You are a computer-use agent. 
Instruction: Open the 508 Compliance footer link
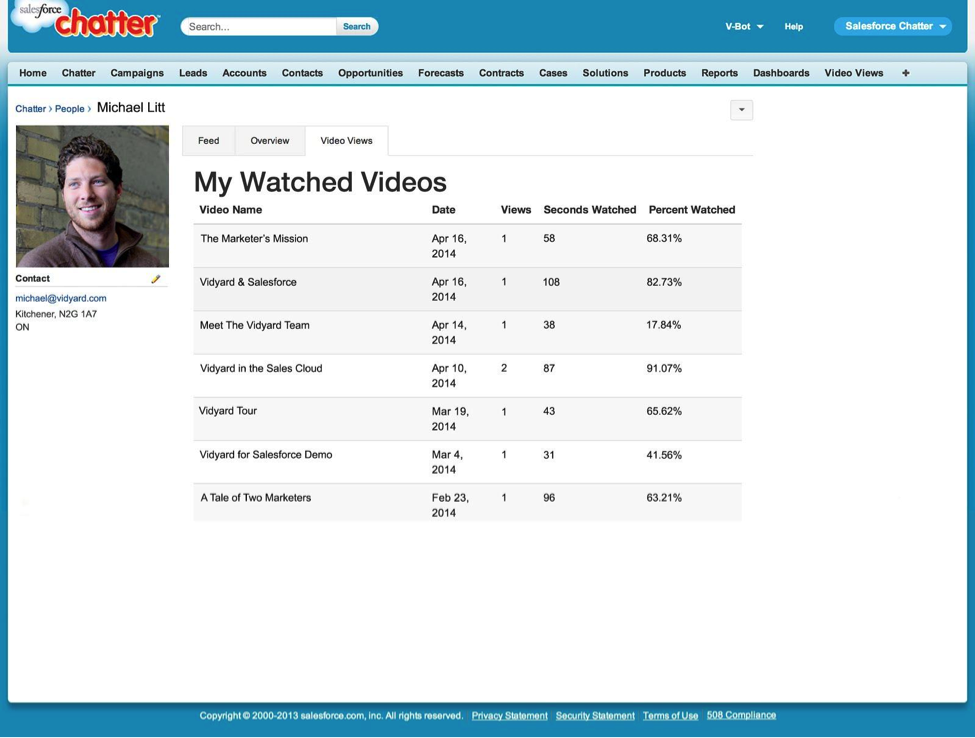click(741, 715)
